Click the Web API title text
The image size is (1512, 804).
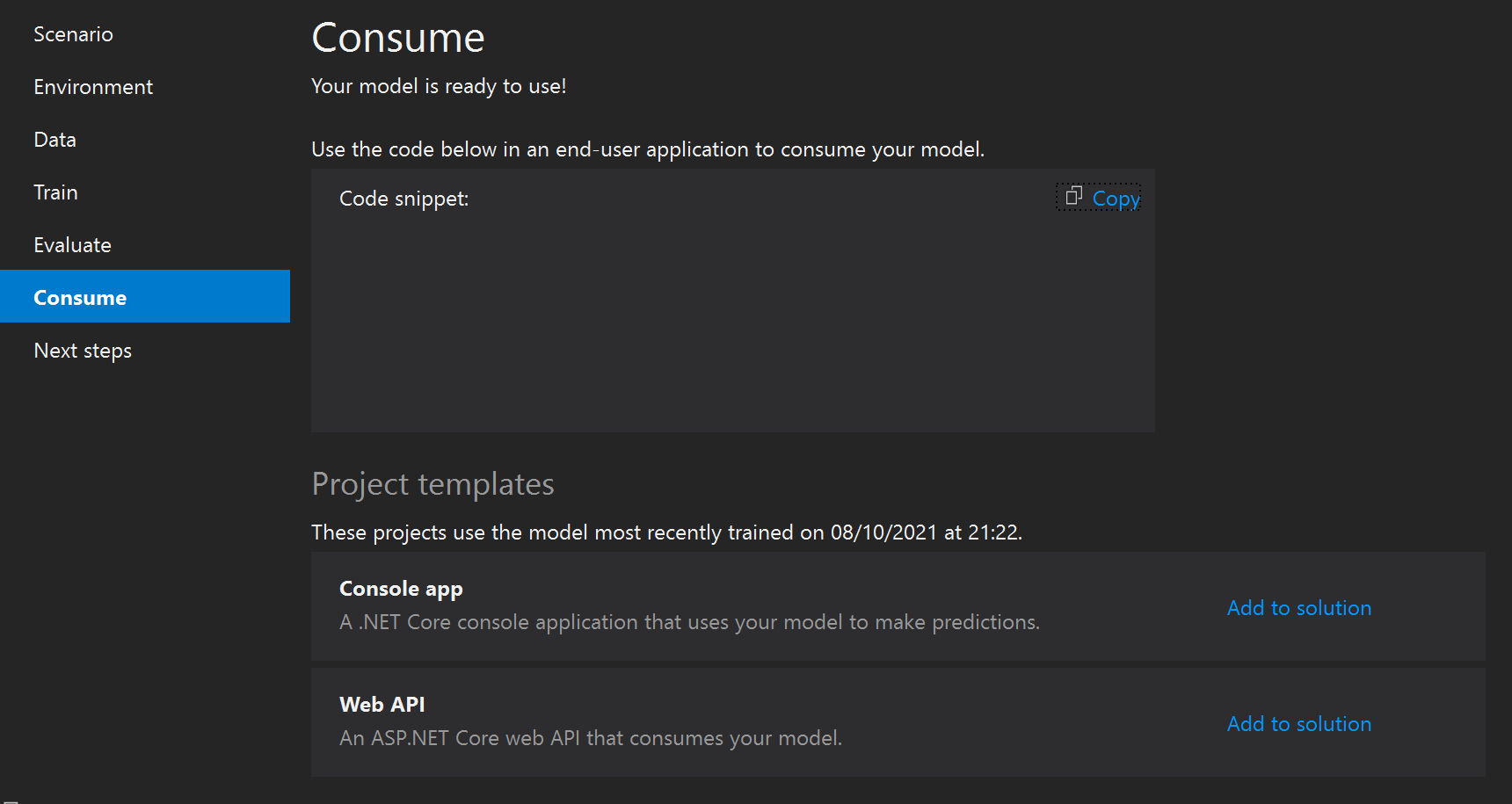coord(382,704)
